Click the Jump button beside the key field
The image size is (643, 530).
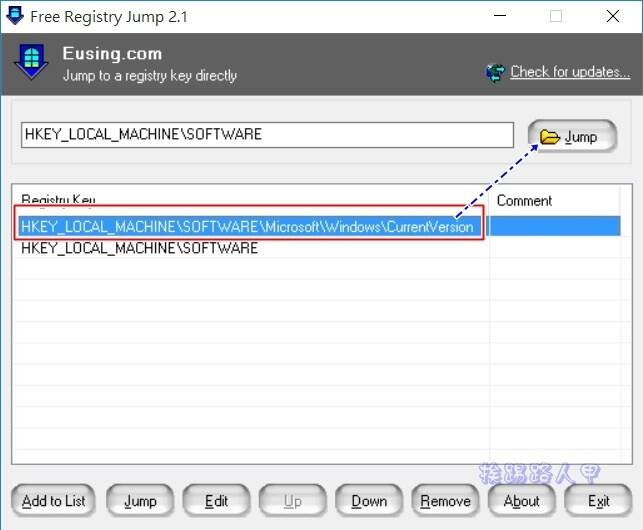572,136
